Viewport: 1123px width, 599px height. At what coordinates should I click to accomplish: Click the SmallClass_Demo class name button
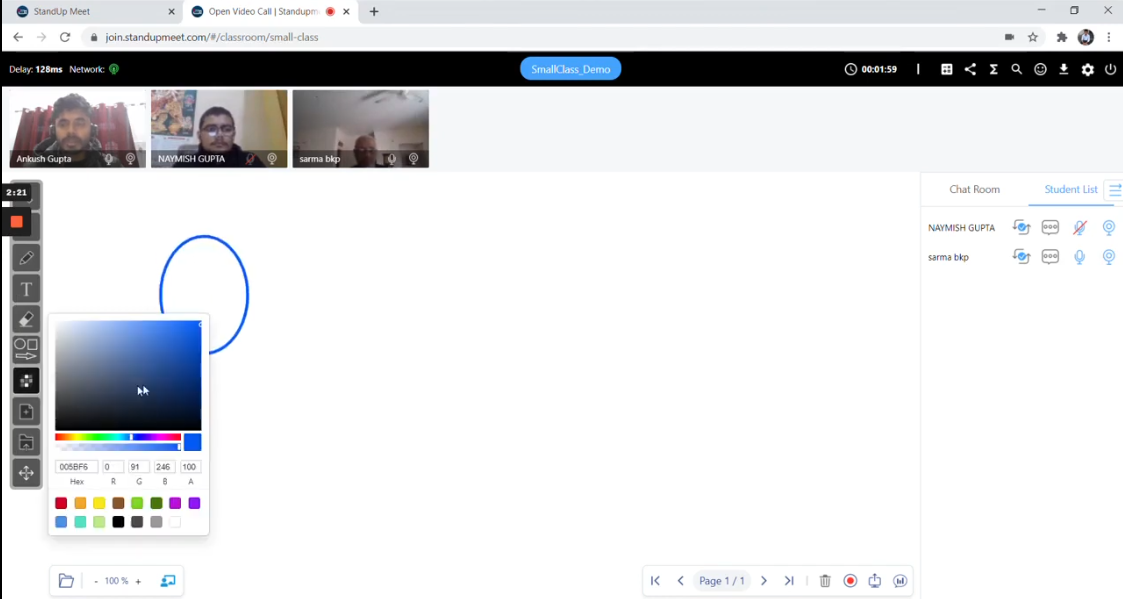(570, 70)
